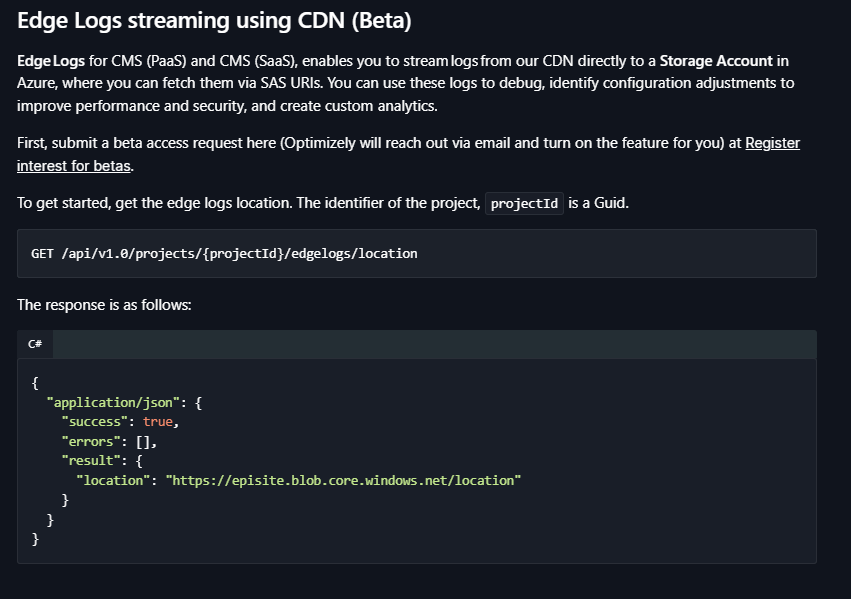Click "The response is as follows" text
851x599 pixels.
pos(104,304)
